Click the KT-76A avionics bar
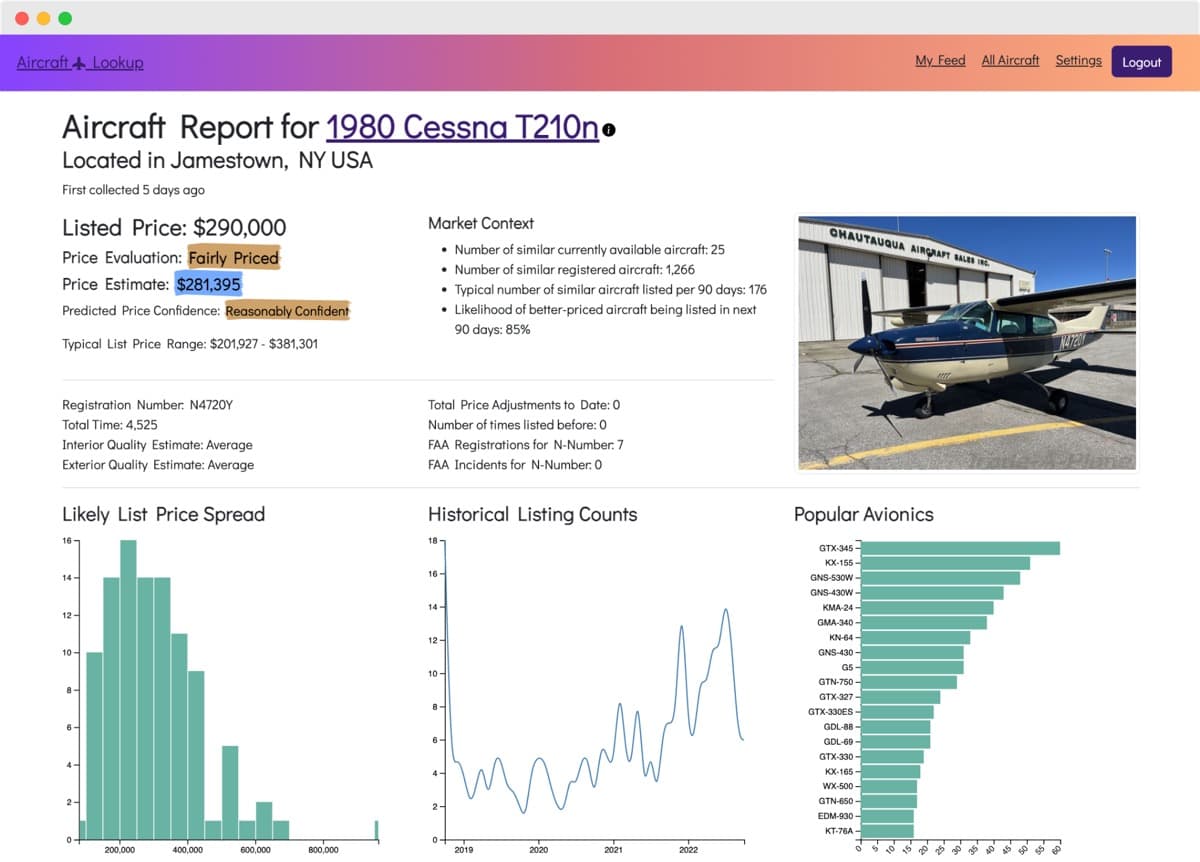 (x=887, y=831)
